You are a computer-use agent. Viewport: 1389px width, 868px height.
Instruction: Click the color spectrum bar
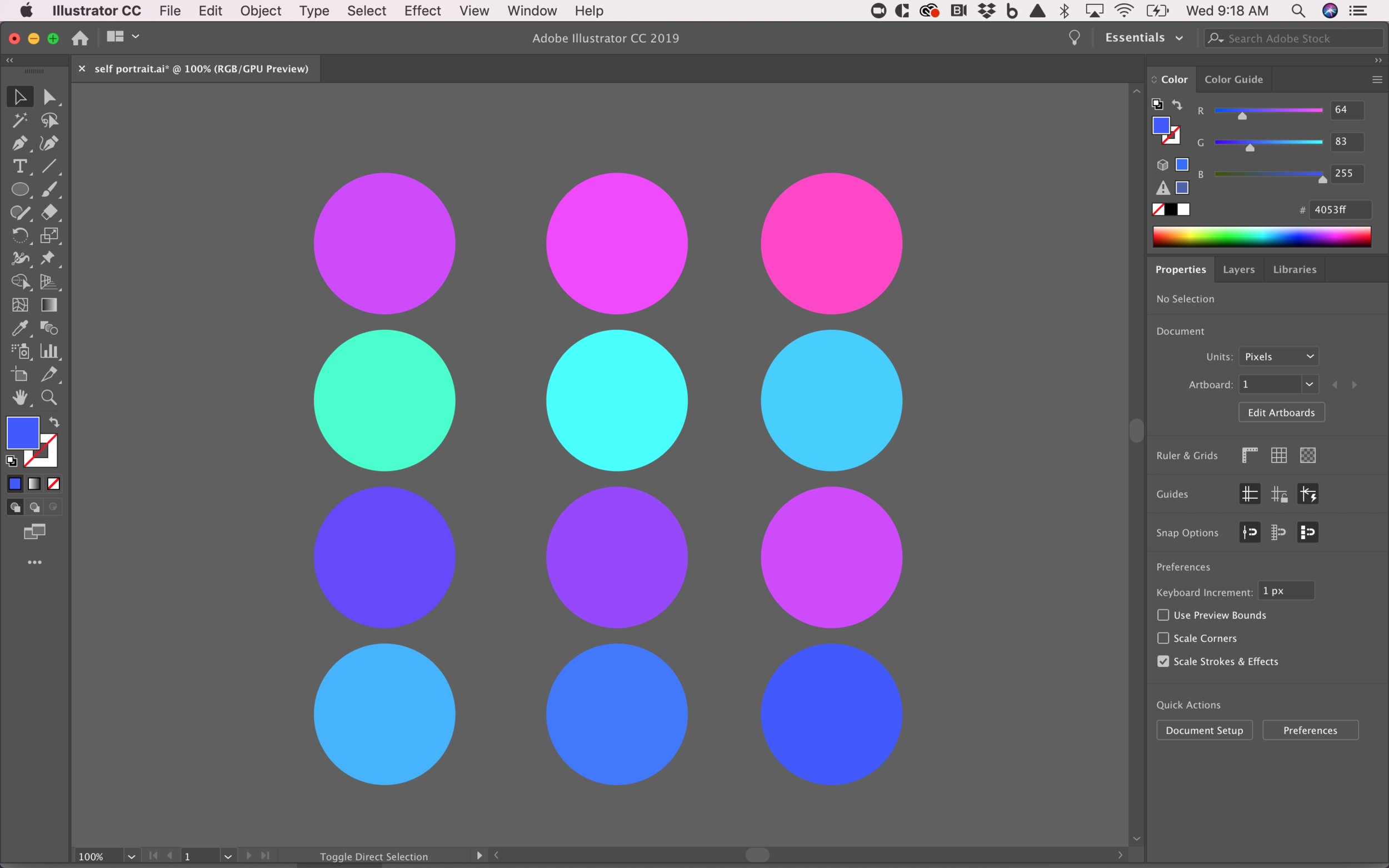(x=1261, y=236)
